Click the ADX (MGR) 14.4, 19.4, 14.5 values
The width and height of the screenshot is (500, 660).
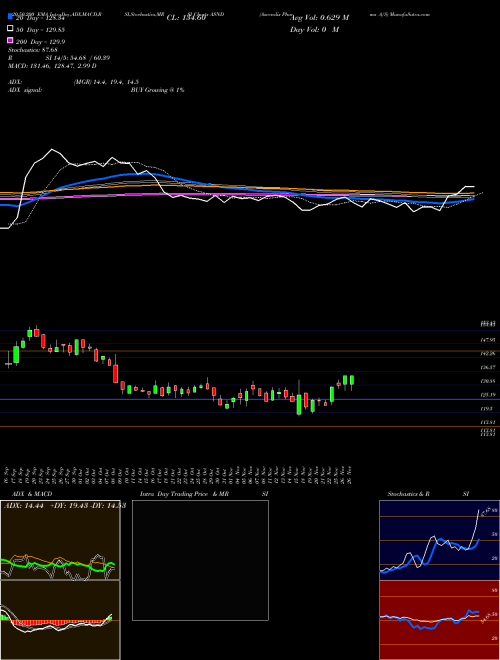tap(106, 82)
